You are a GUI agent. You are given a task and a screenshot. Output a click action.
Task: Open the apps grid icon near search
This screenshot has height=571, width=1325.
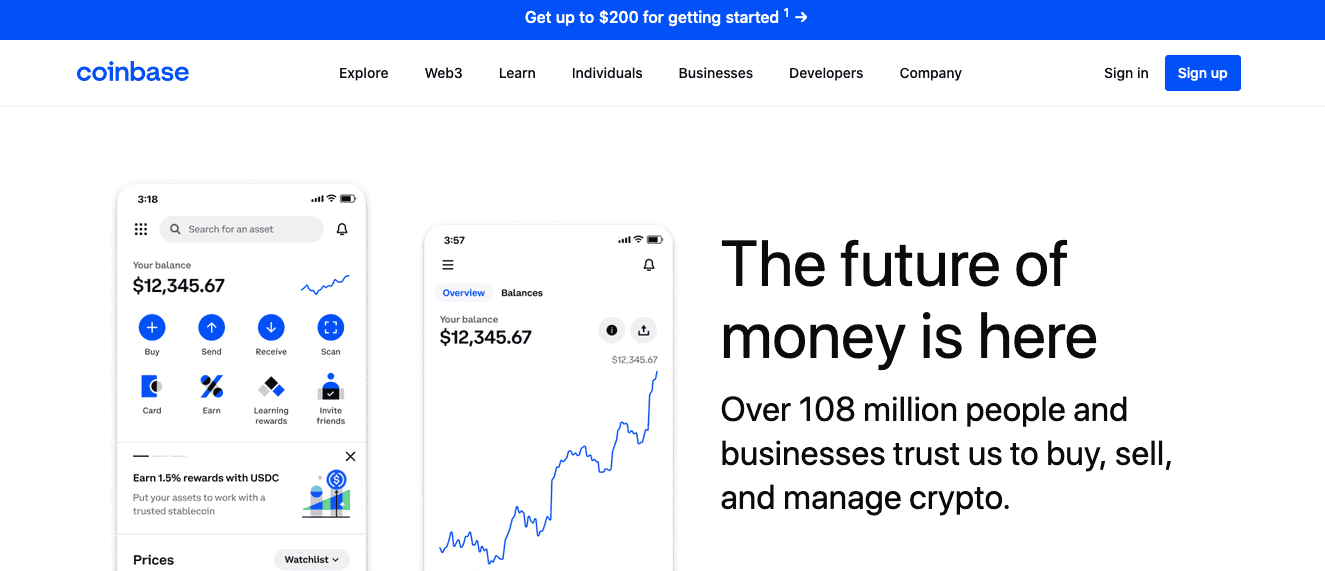(141, 229)
